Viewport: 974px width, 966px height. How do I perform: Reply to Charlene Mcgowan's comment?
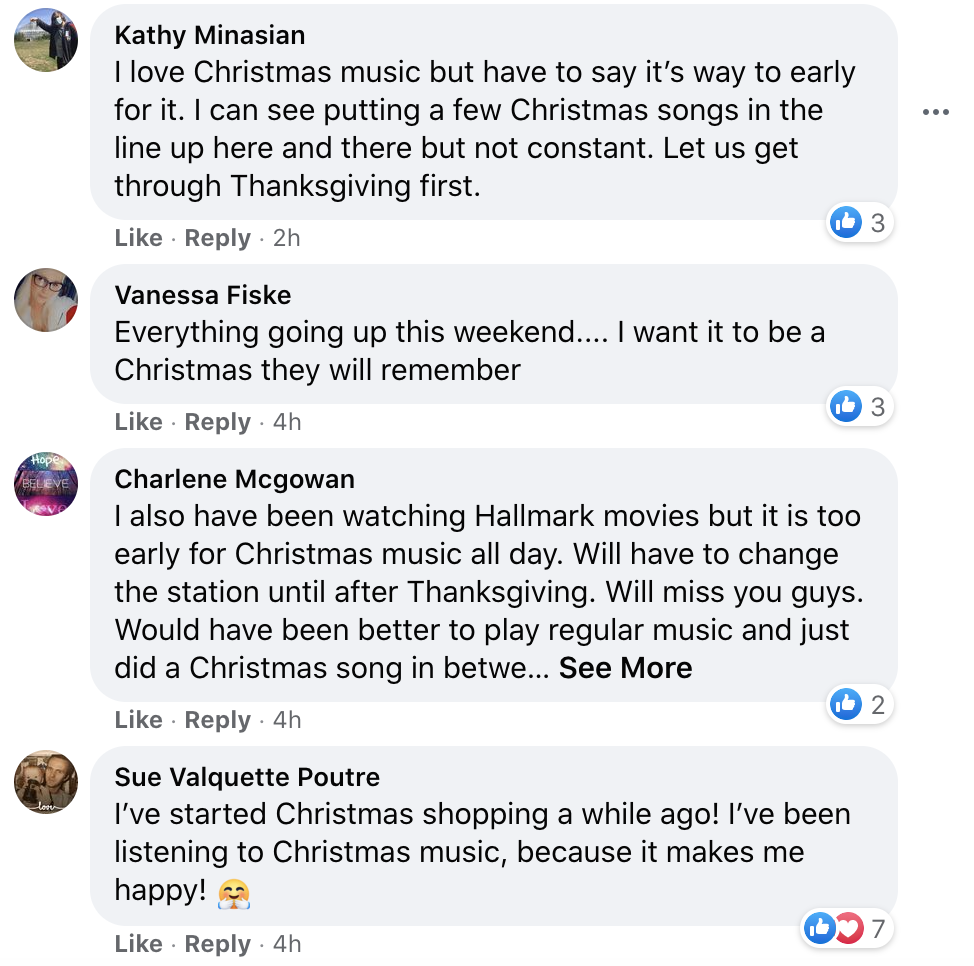(217, 720)
